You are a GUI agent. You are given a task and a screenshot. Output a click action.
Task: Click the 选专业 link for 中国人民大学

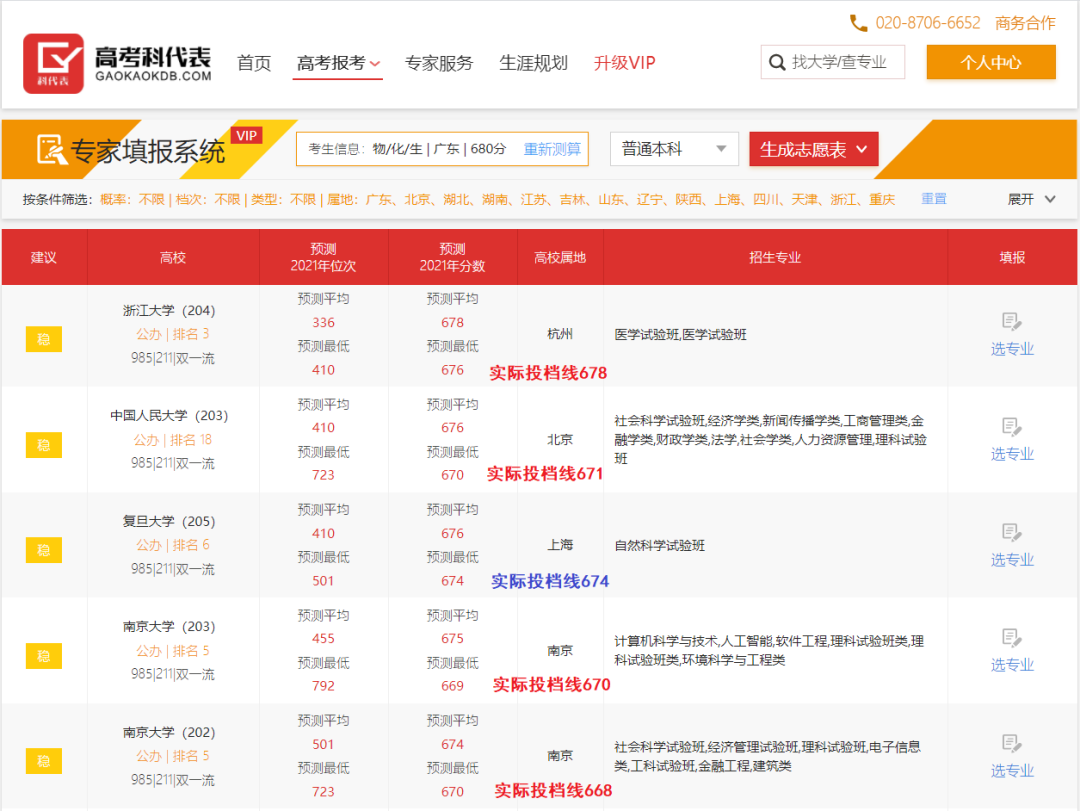(1012, 454)
